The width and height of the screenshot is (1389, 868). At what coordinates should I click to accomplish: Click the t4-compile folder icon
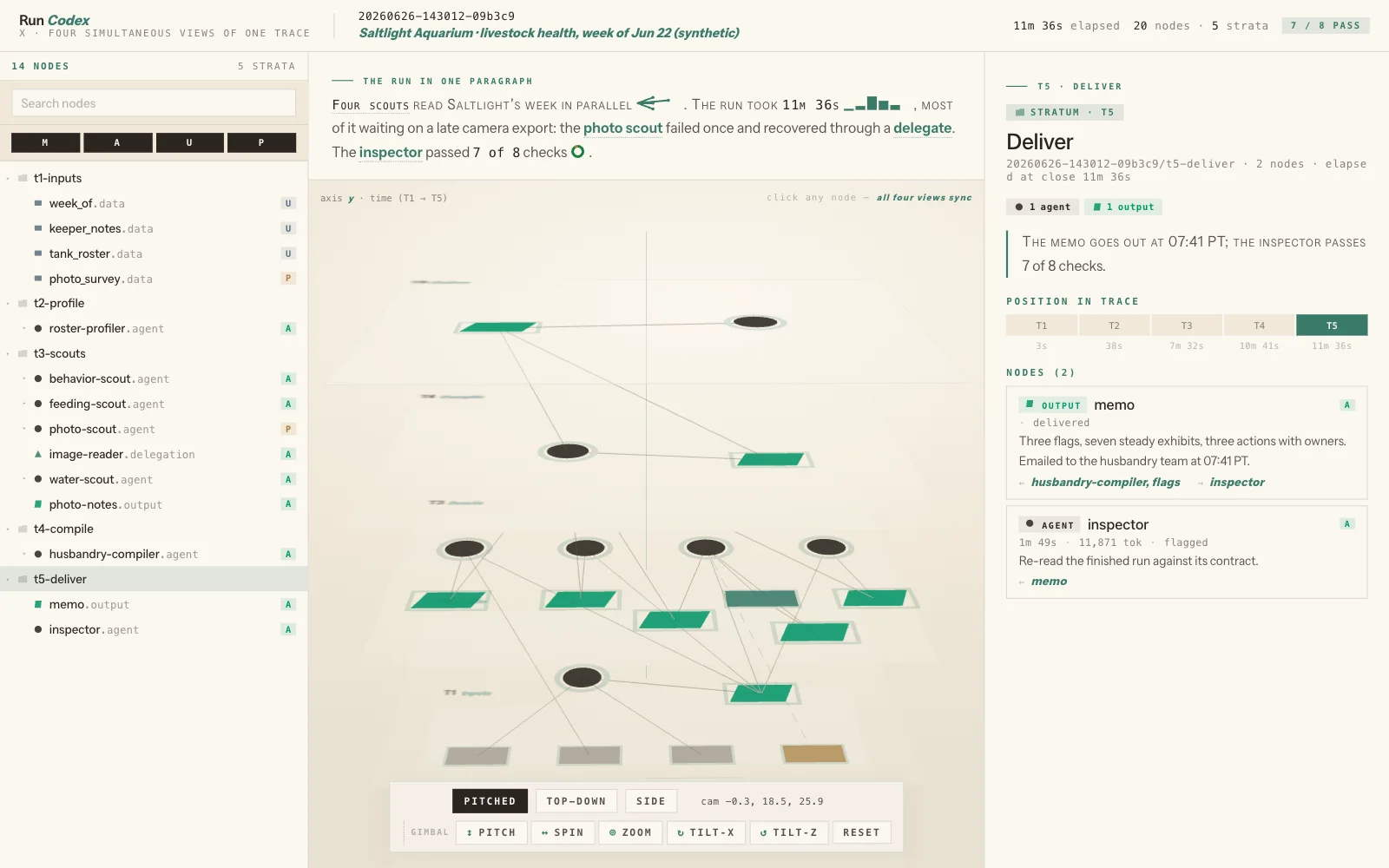pyautogui.click(x=23, y=529)
